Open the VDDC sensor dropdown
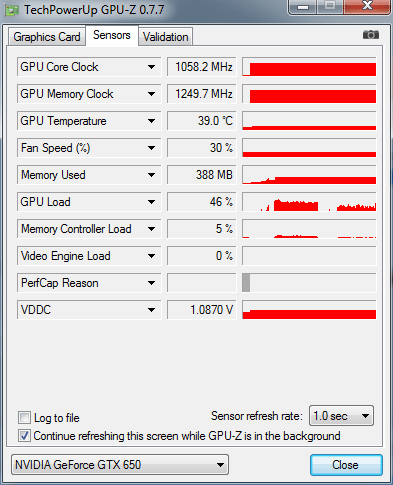The width and height of the screenshot is (393, 485). point(151,310)
